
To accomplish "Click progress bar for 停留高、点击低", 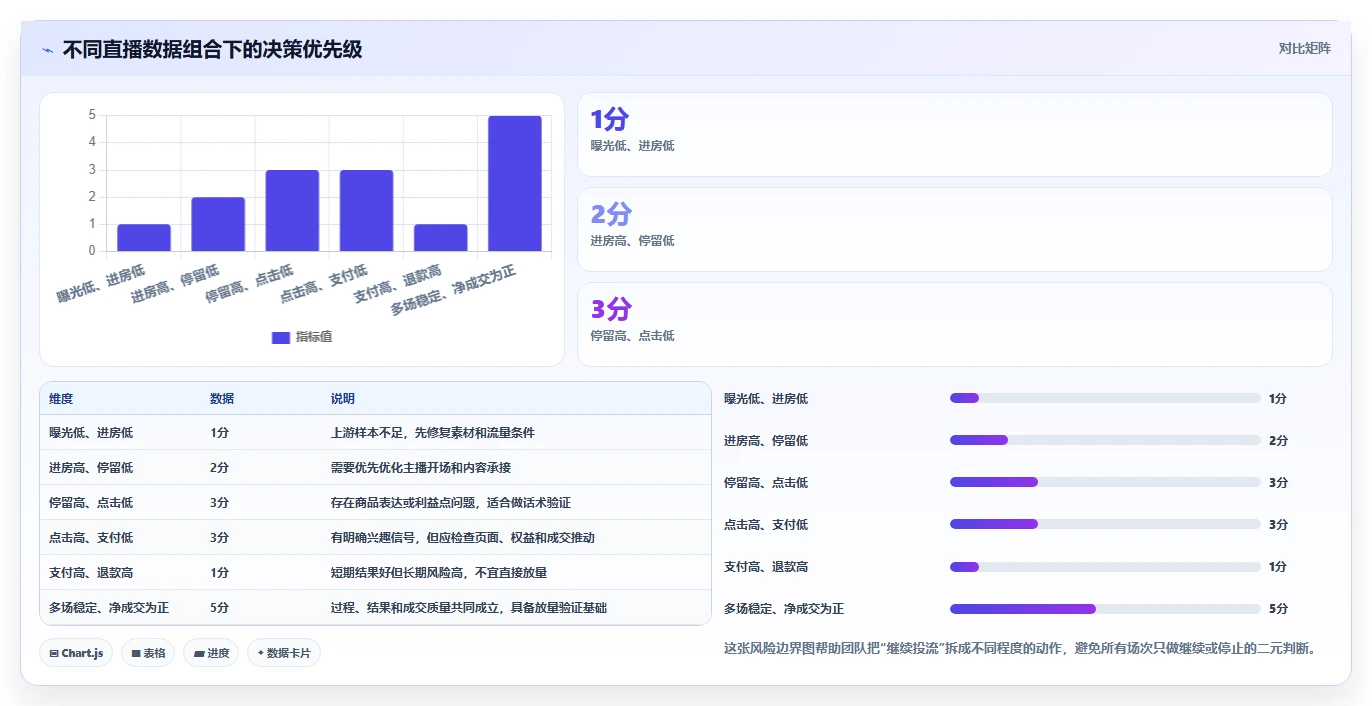I will click(1105, 482).
